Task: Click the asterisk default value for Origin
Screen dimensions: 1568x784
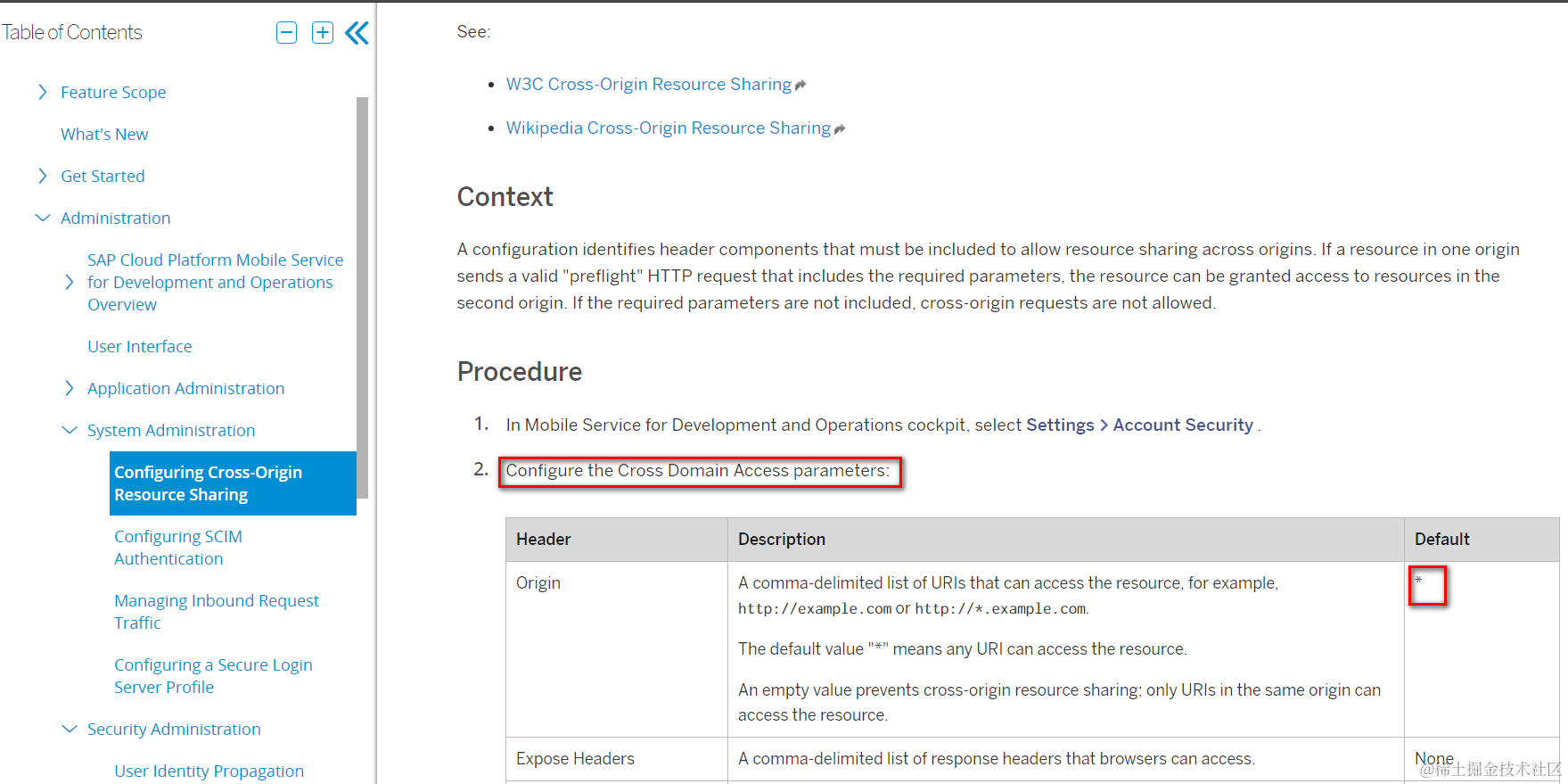Action: click(x=1418, y=582)
